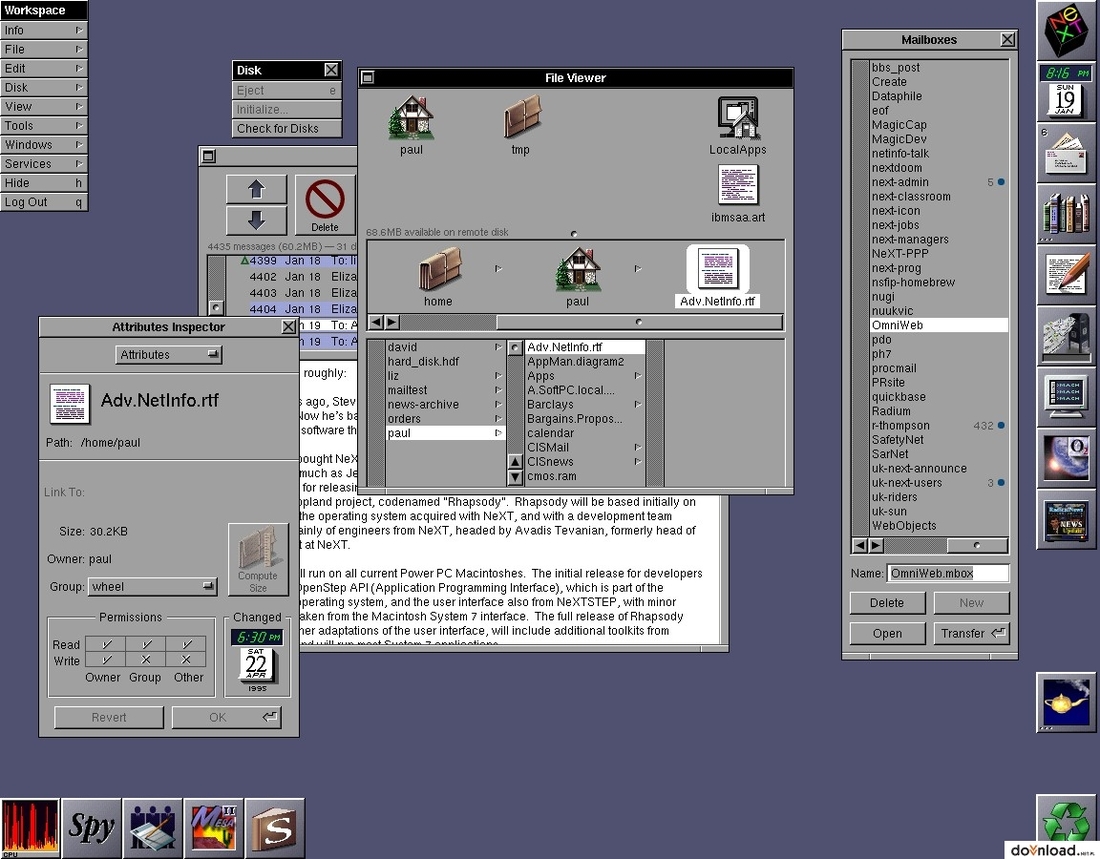Click the mailbox Name field
1100x859 pixels.
pos(948,573)
